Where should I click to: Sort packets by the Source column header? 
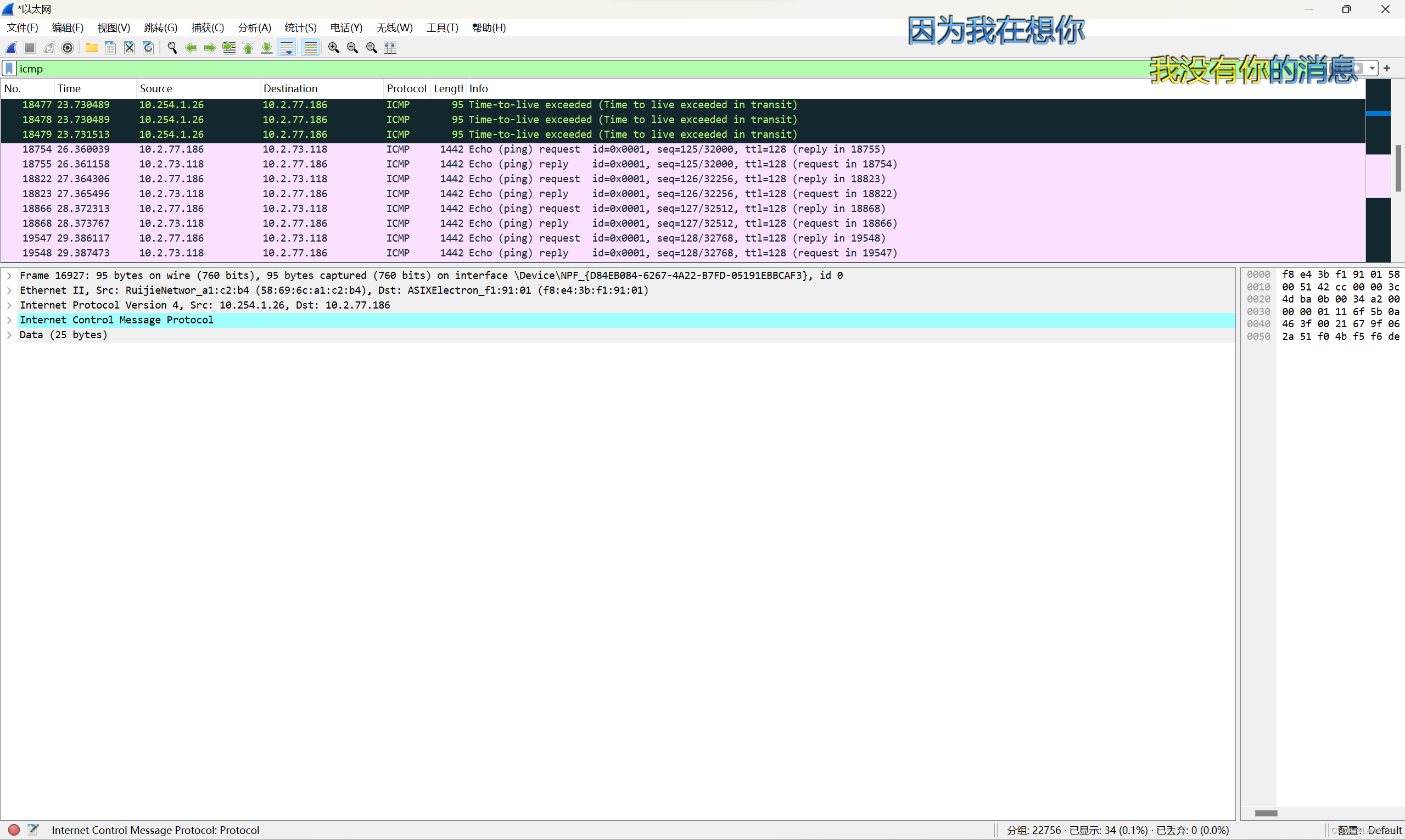coord(198,89)
